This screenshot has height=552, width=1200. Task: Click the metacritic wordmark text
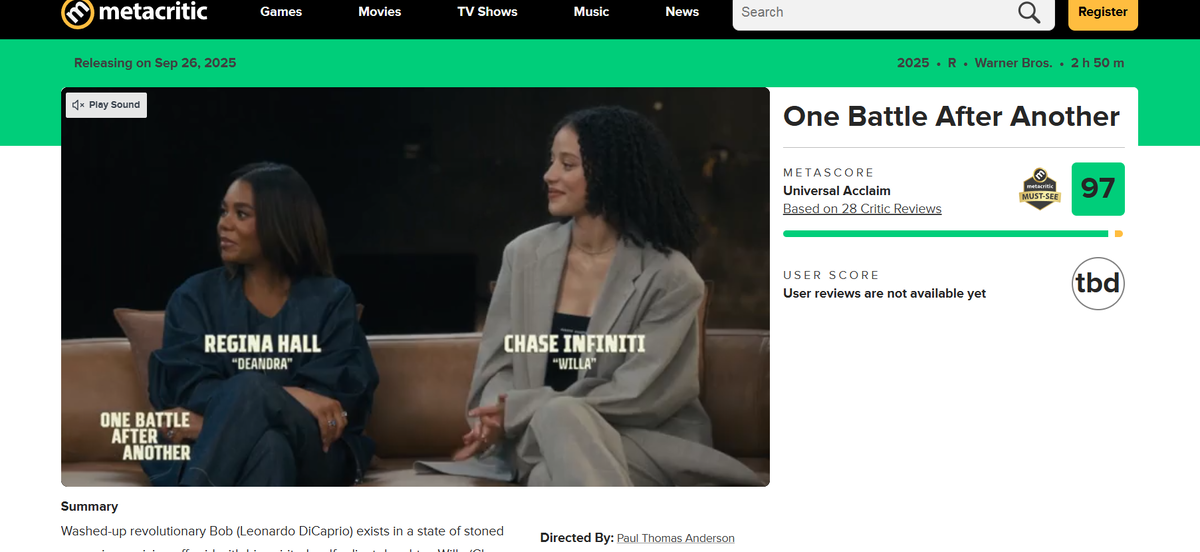[x=153, y=12]
